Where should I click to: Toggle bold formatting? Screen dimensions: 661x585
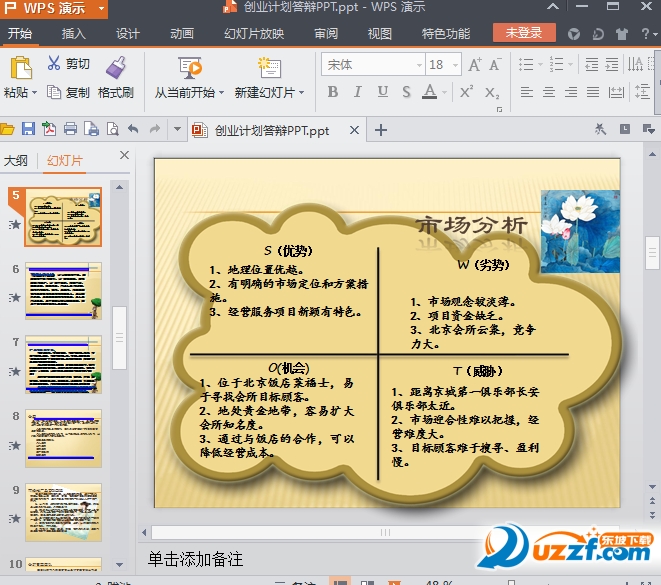(333, 91)
